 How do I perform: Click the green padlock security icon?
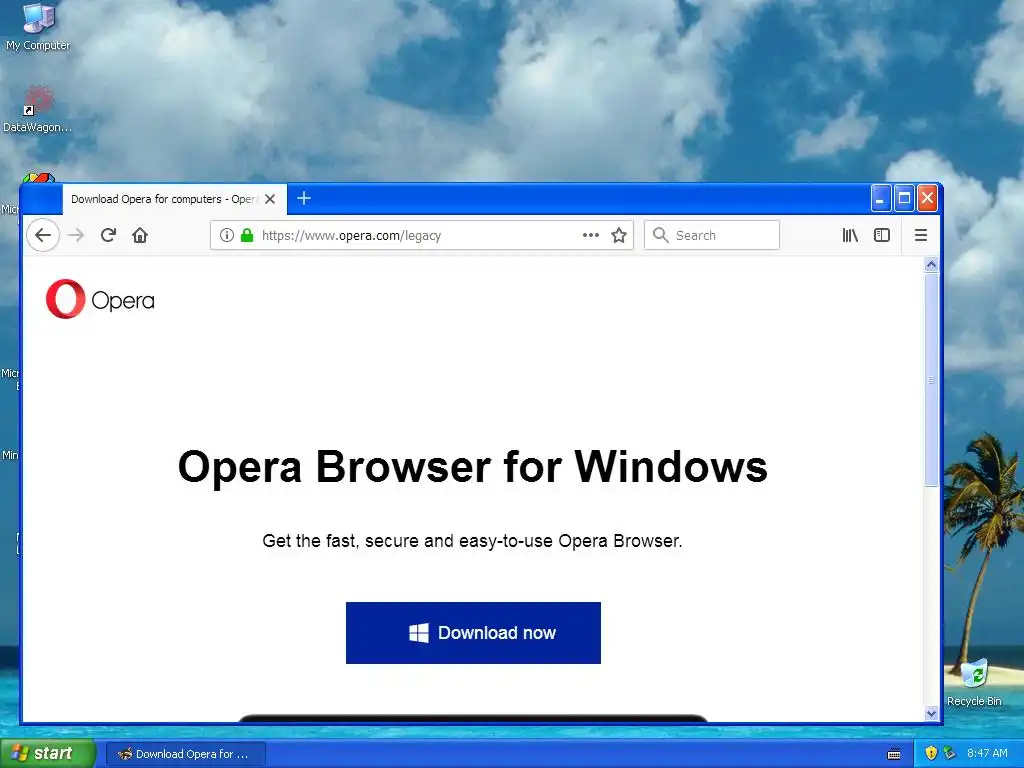click(247, 235)
